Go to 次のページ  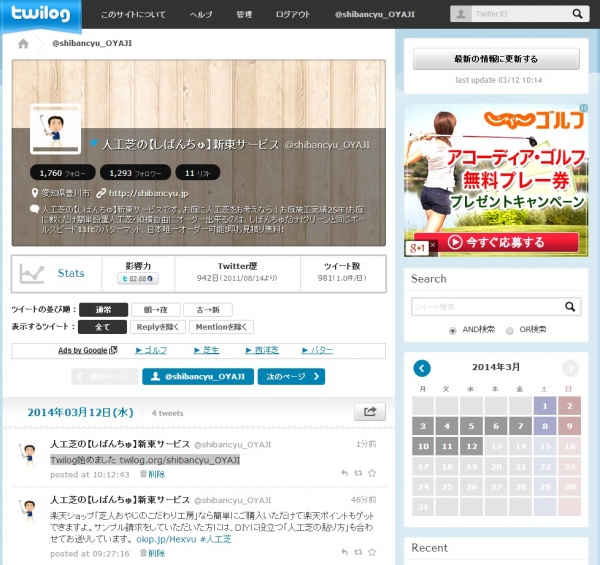tap(291, 376)
